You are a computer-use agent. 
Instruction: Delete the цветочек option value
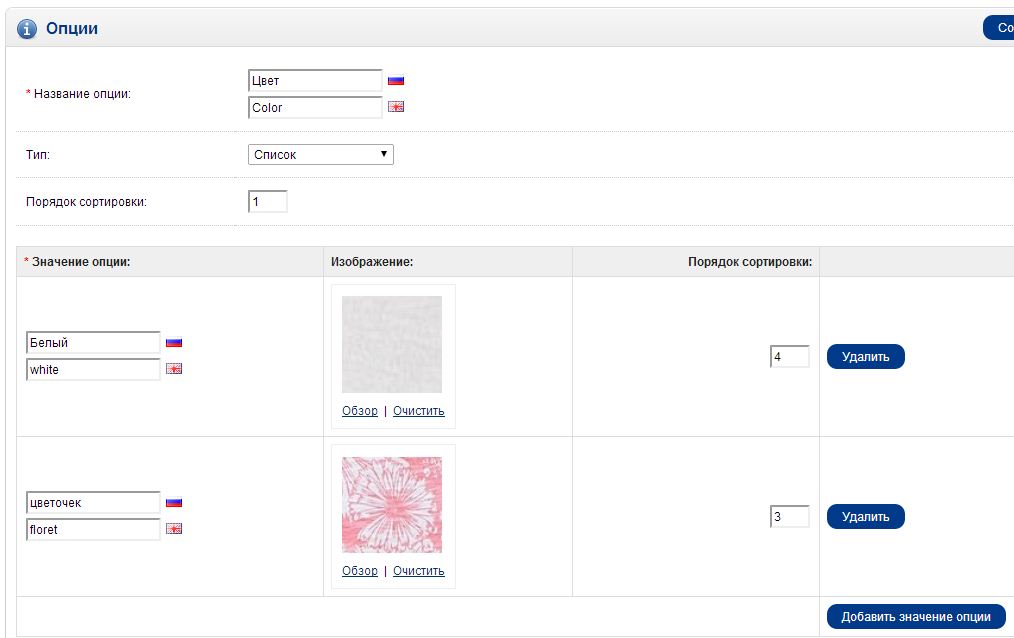865,517
